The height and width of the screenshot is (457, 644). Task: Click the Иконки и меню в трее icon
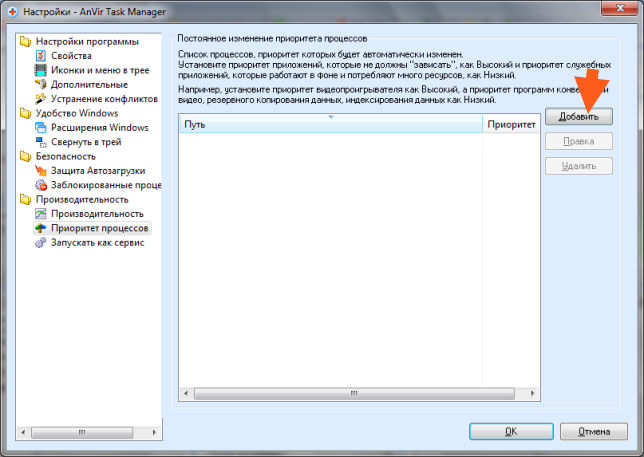(x=41, y=70)
